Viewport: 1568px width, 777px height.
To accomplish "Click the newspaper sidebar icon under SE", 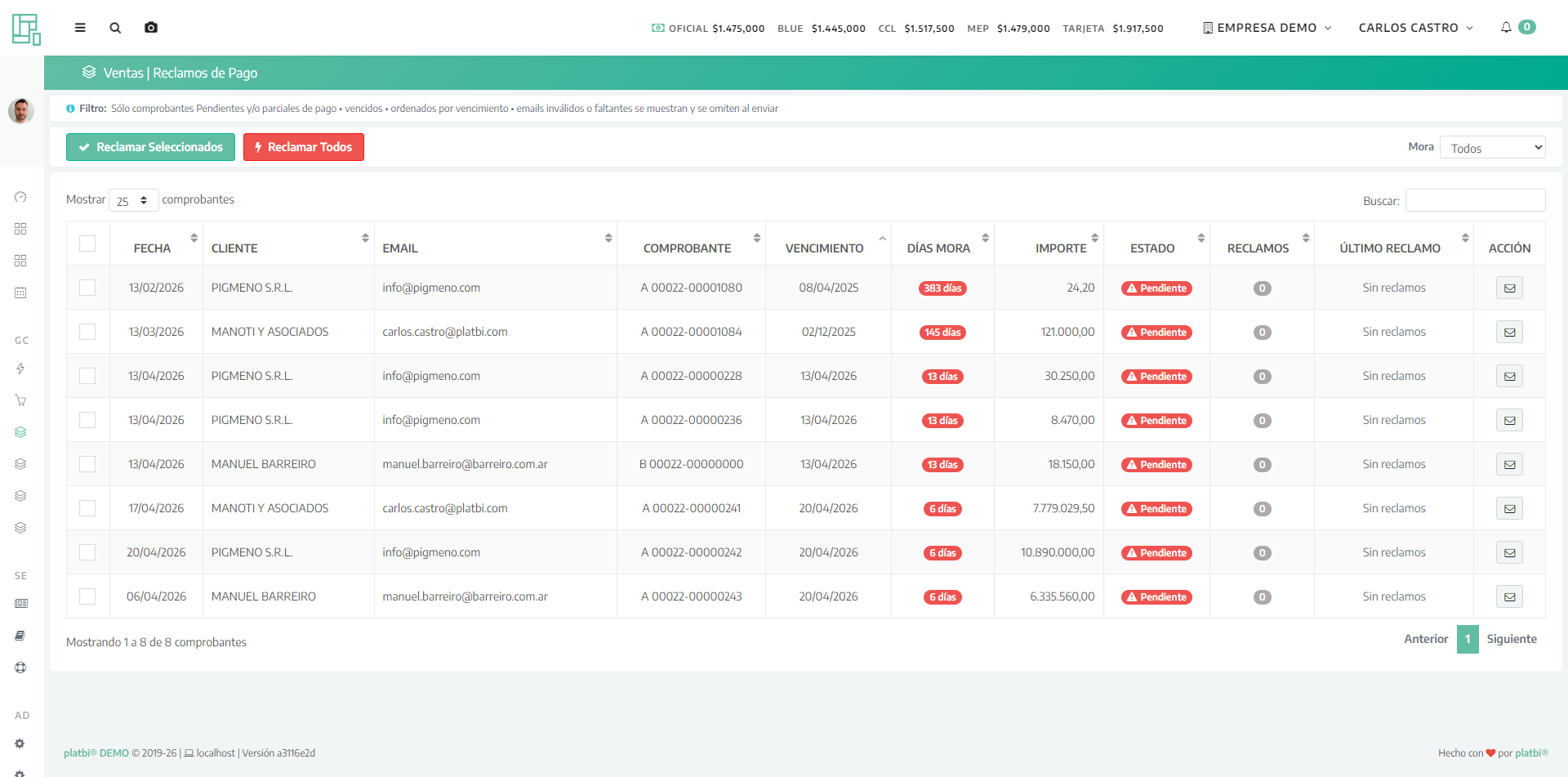I will [20, 604].
